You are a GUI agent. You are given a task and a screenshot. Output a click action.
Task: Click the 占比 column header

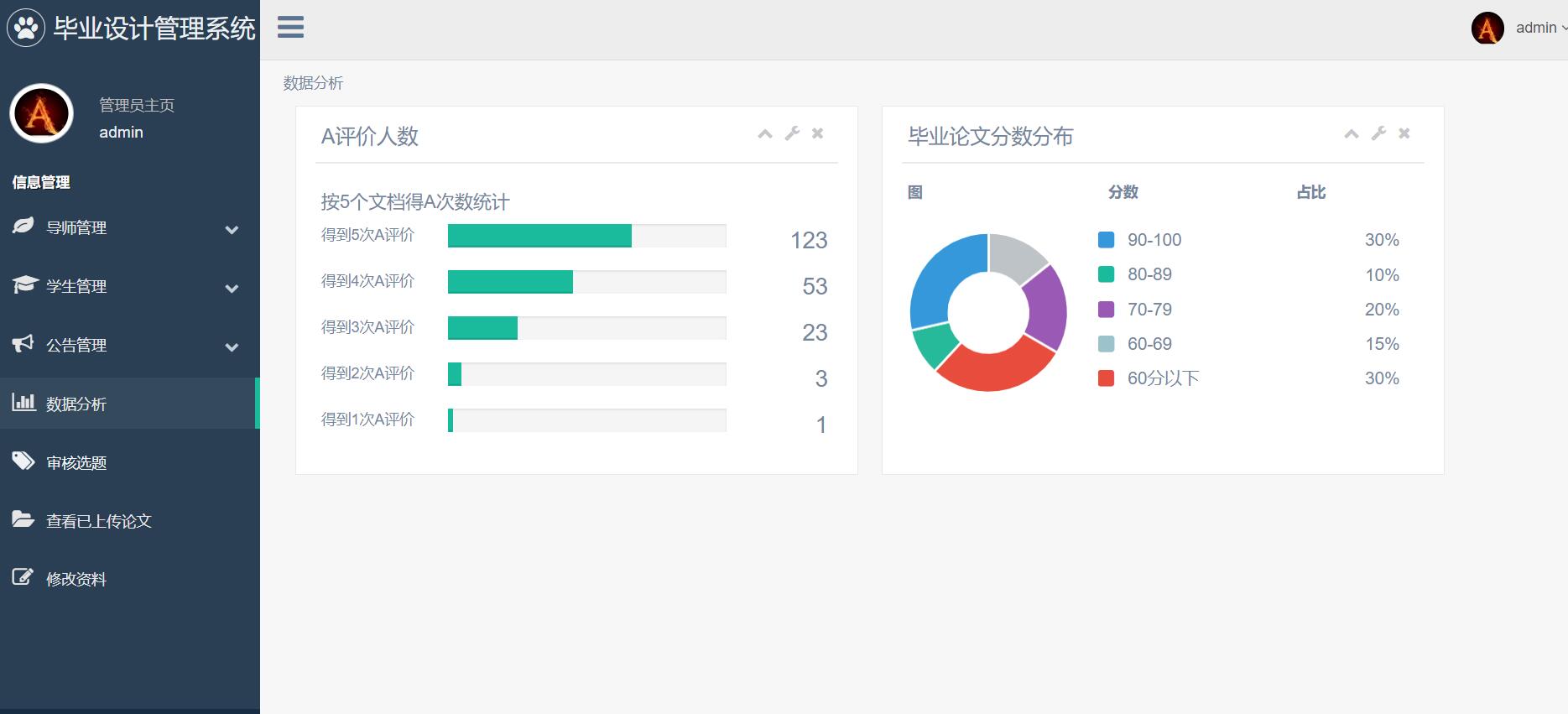(x=1311, y=192)
